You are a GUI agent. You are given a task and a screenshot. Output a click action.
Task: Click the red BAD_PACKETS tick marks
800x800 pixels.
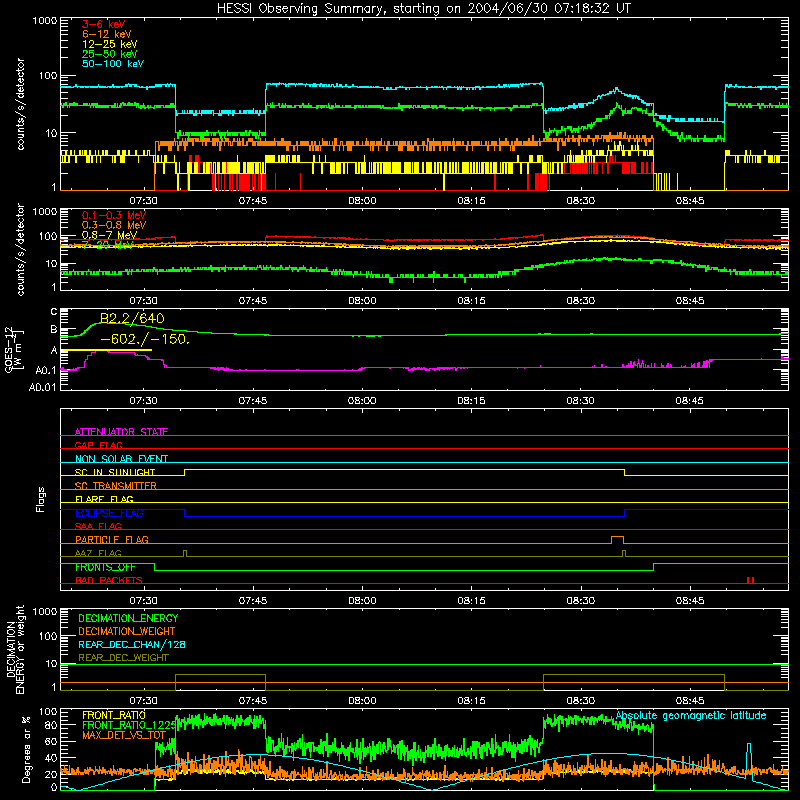(x=751, y=580)
